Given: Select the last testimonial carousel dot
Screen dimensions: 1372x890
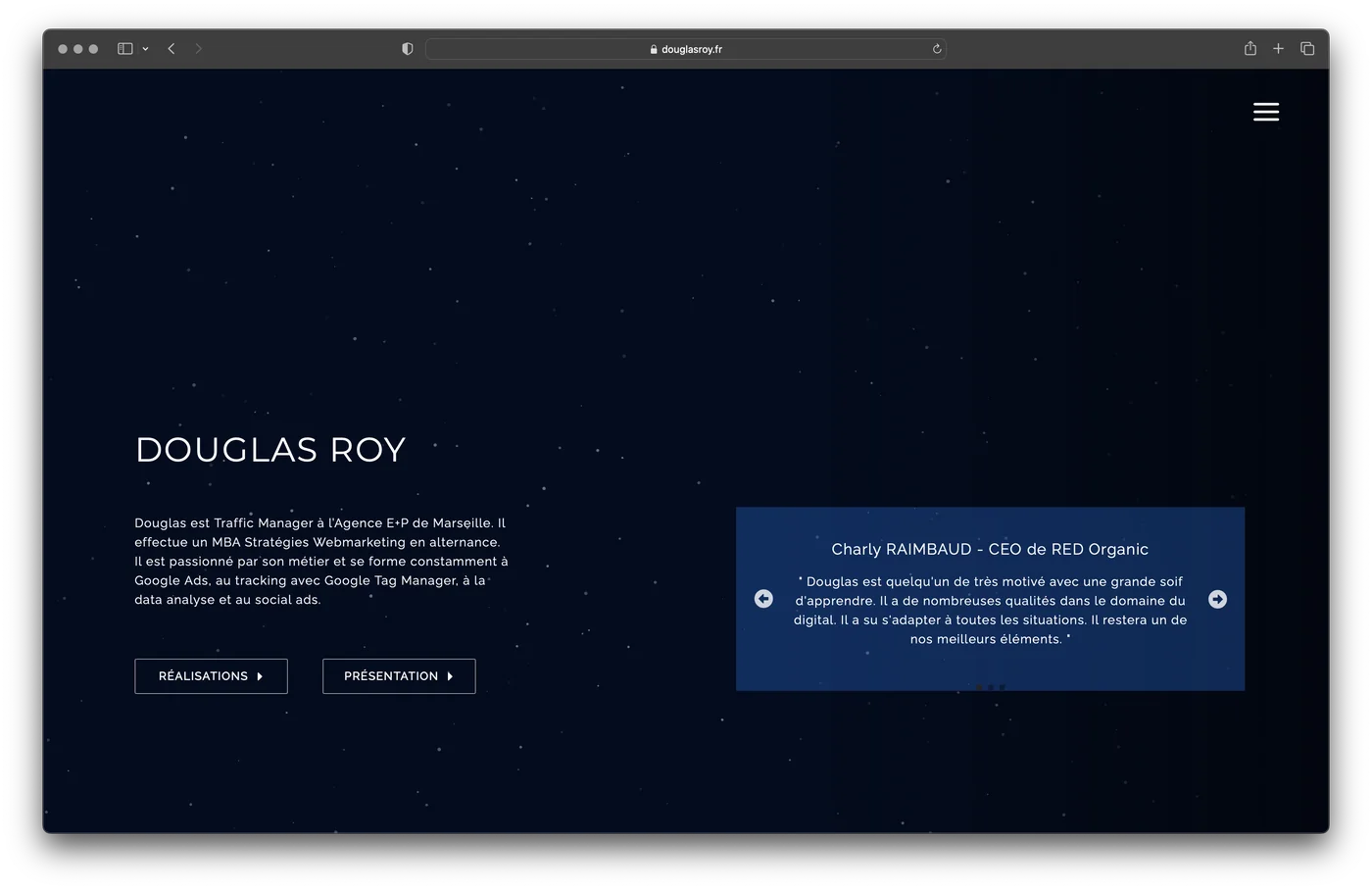Looking at the screenshot, I should tap(1002, 687).
